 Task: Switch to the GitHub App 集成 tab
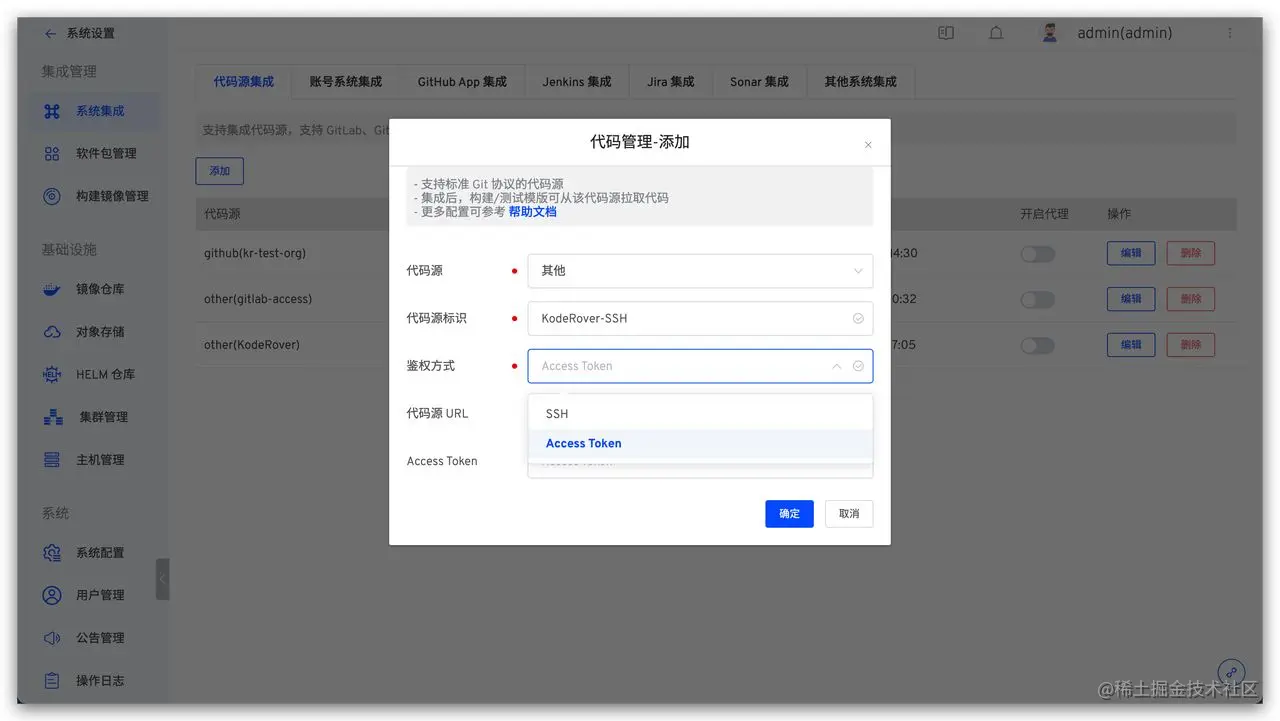462,82
